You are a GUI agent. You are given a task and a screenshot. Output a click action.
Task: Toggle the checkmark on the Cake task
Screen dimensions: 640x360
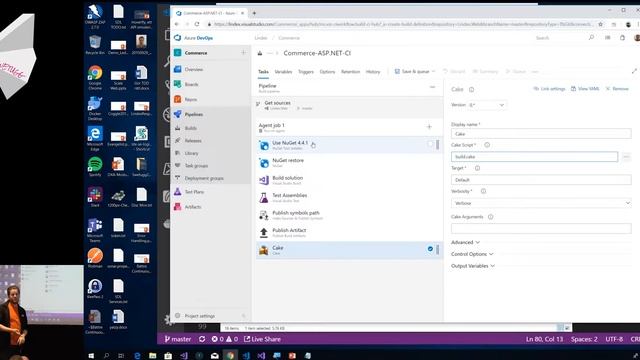pyautogui.click(x=430, y=249)
